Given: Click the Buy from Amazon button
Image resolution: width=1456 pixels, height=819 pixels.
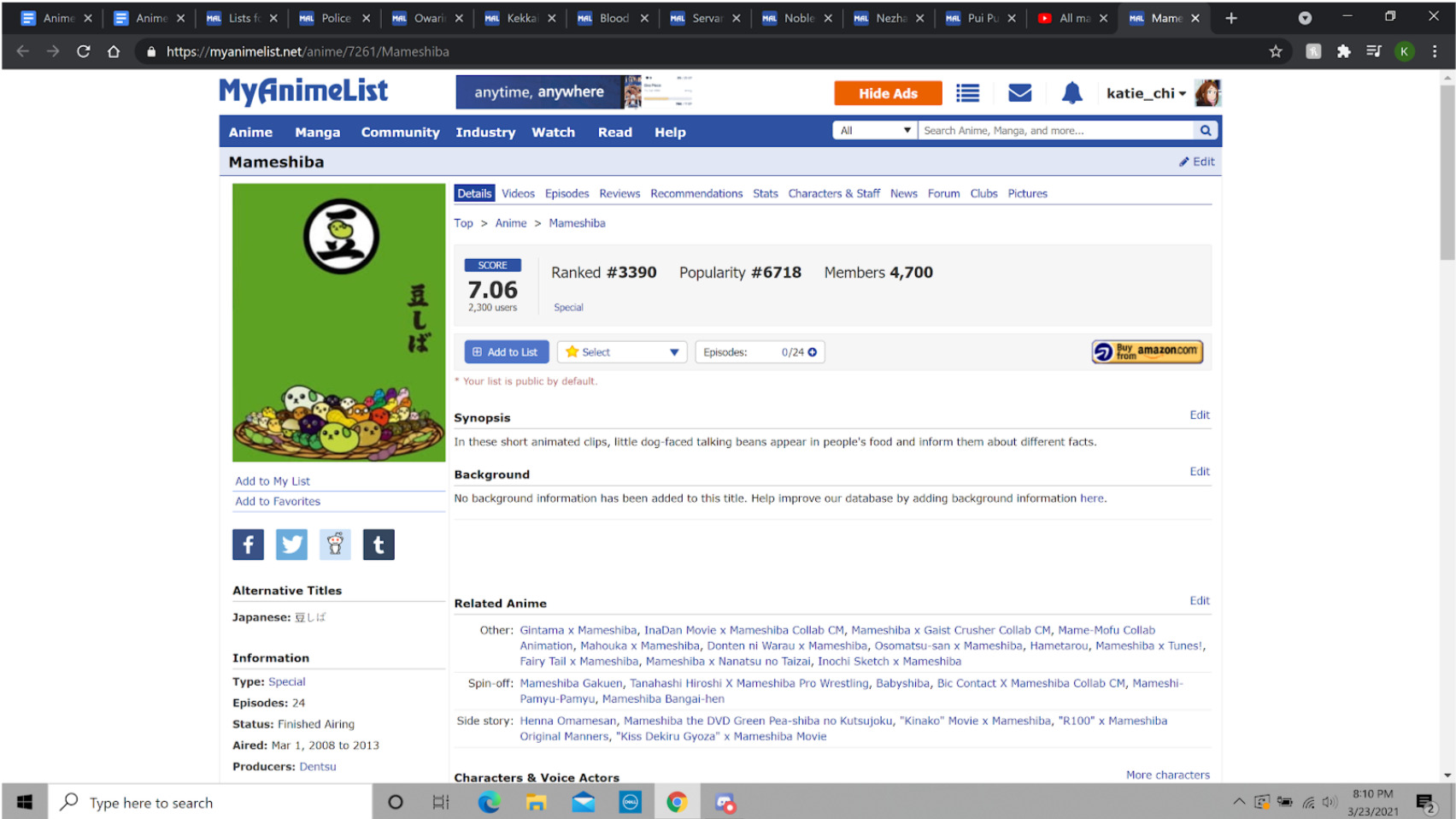Looking at the screenshot, I should [1148, 351].
